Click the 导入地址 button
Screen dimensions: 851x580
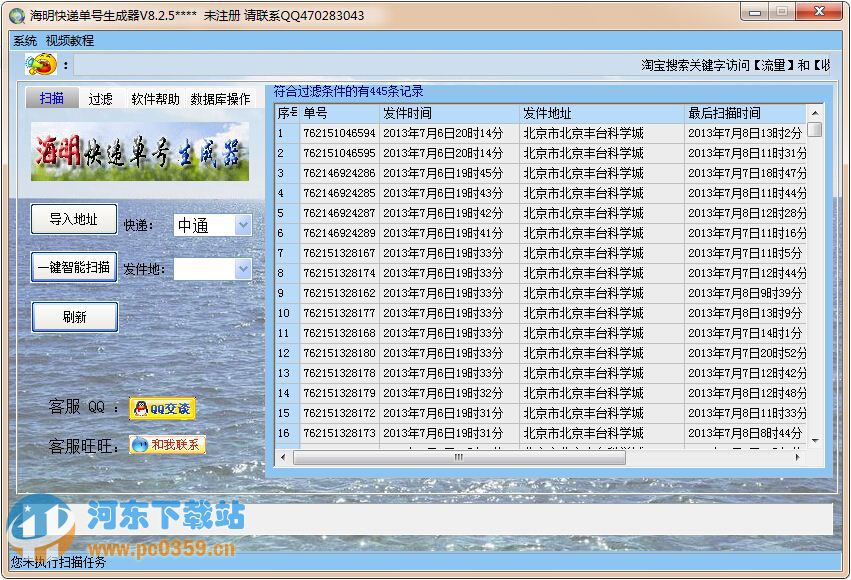(x=74, y=219)
